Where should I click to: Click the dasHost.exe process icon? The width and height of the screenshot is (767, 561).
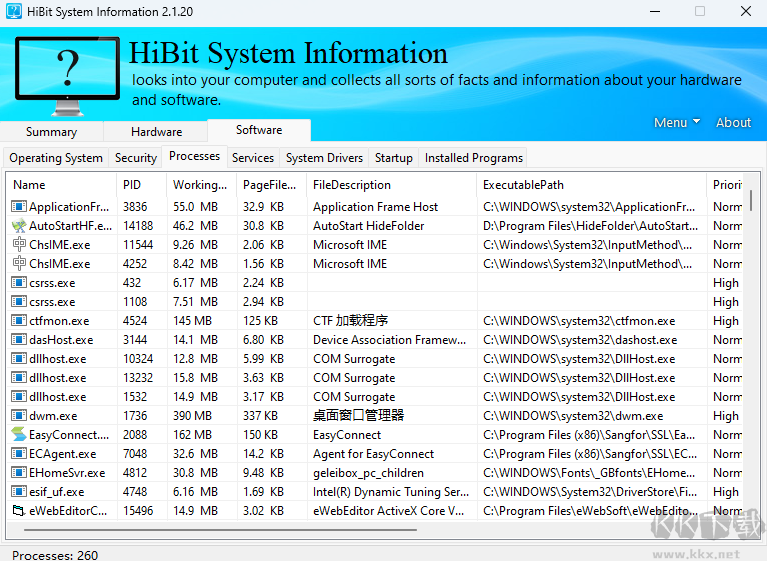tap(19, 340)
